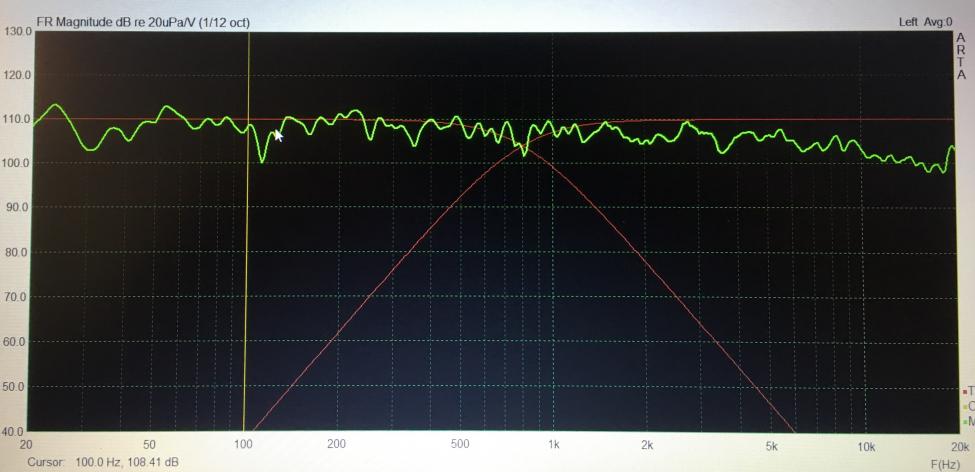Click the 20k frequency axis label

(961, 447)
